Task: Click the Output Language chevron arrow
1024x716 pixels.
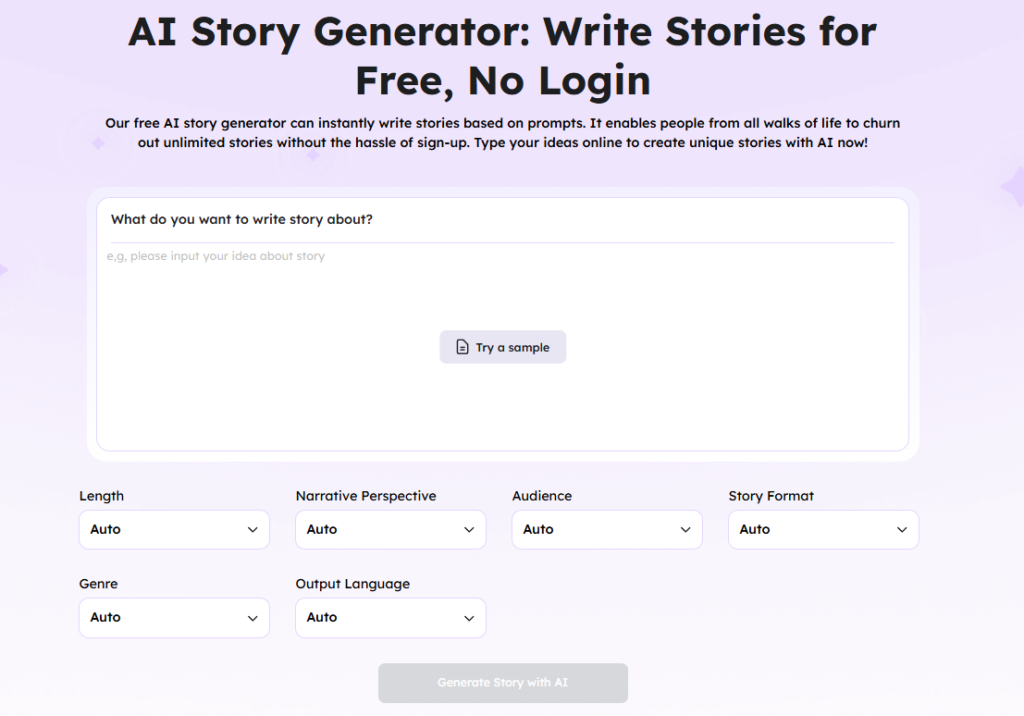Action: tap(469, 618)
